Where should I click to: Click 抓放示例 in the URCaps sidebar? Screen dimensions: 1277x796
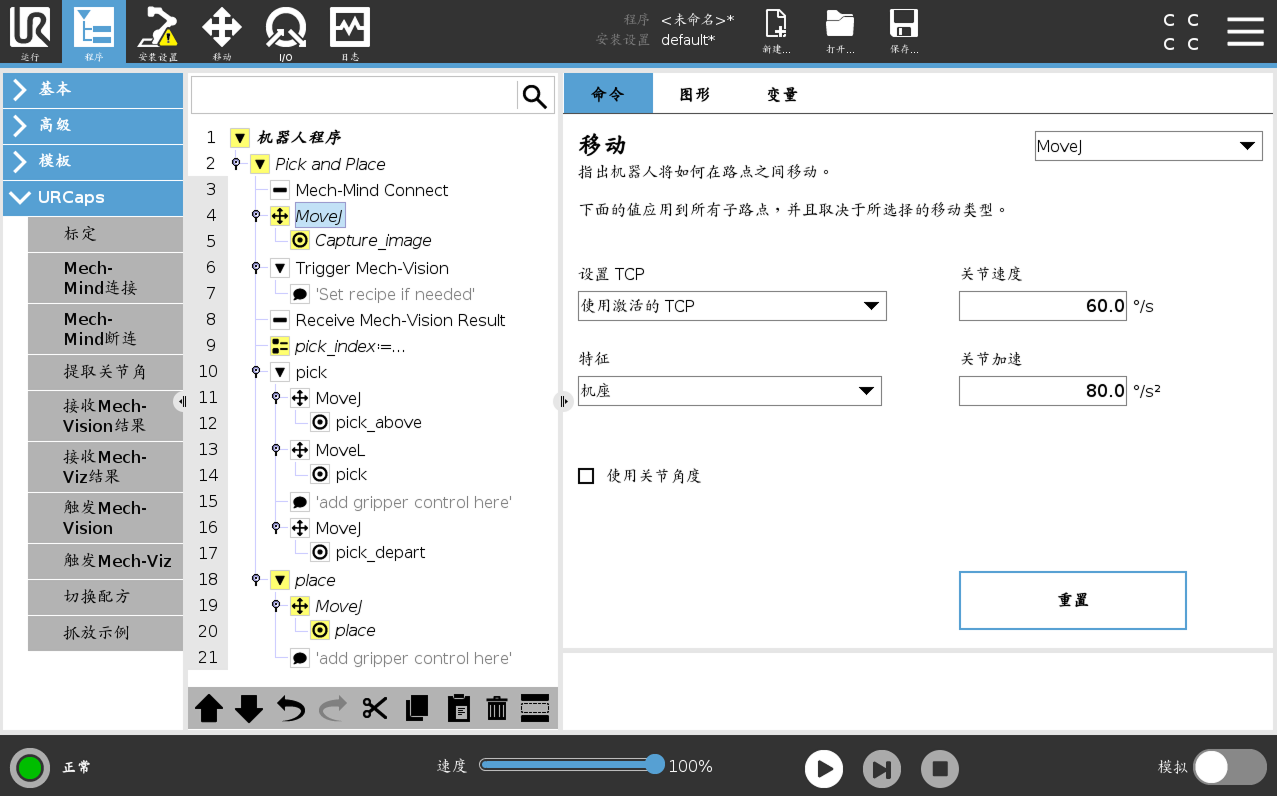click(x=104, y=633)
